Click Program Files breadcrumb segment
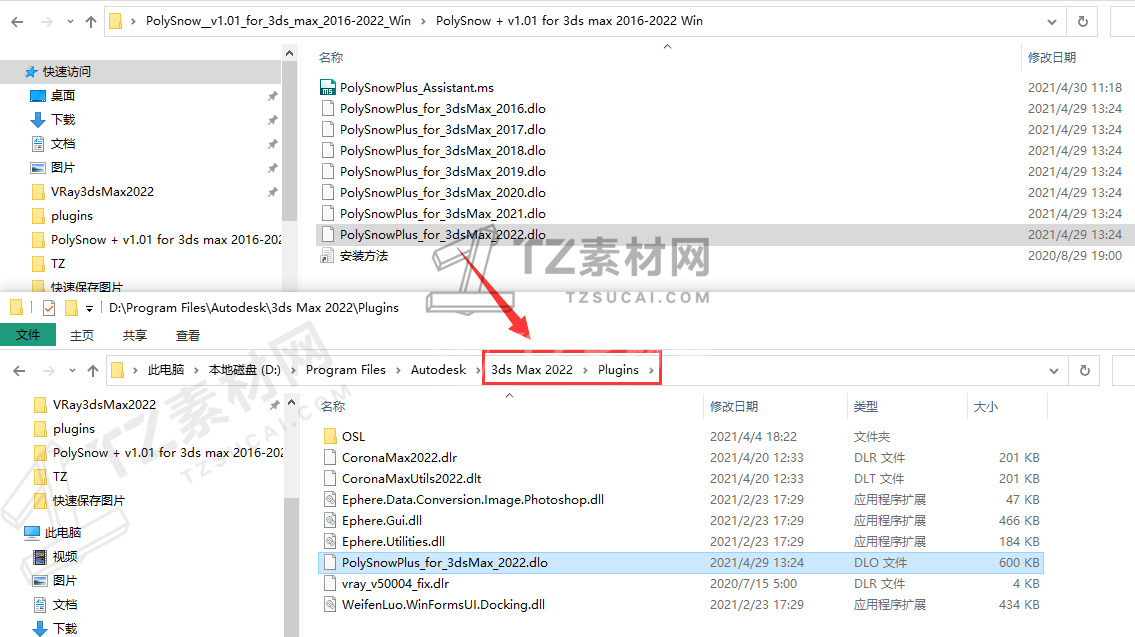 pos(345,370)
